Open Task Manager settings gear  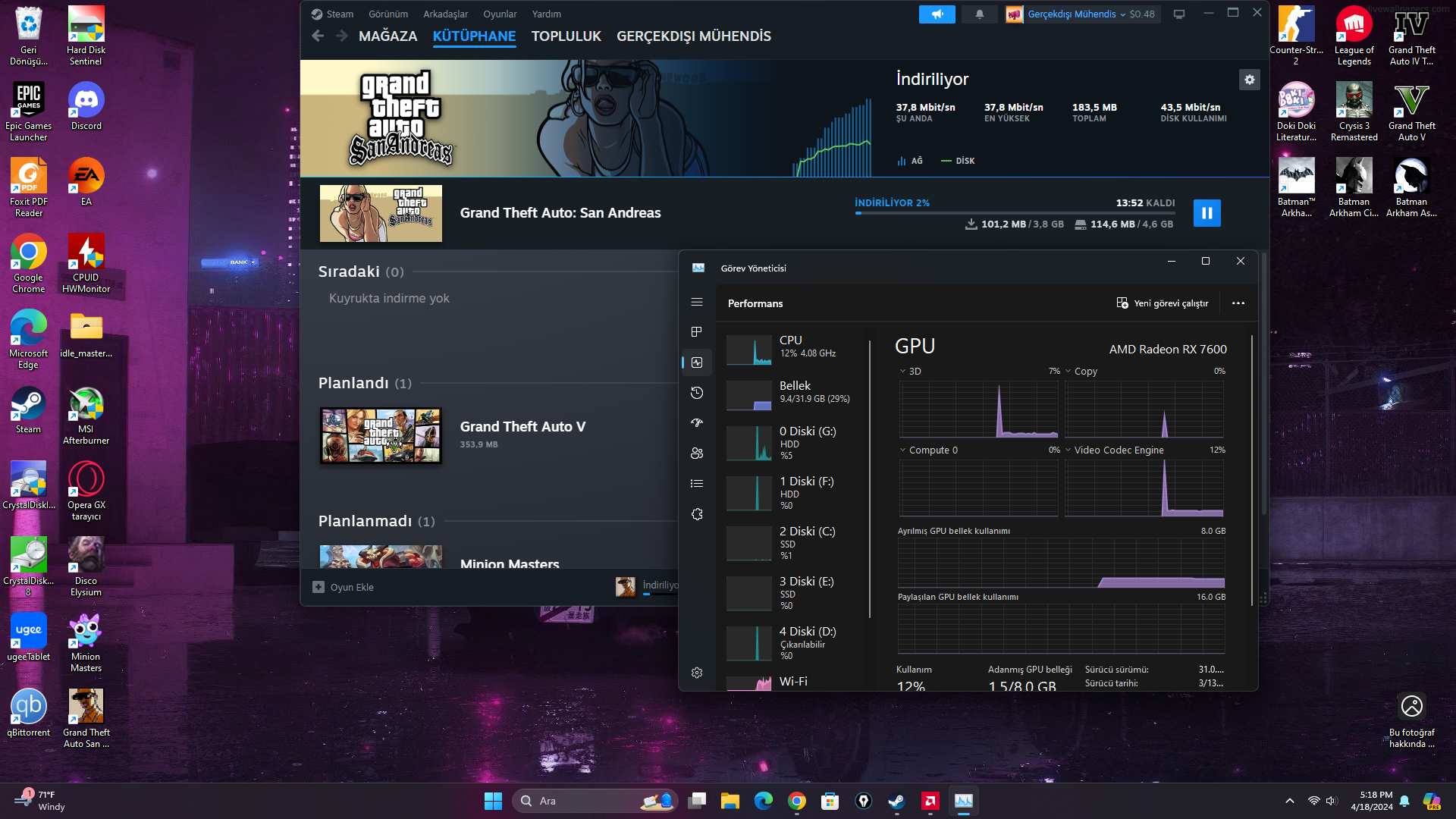click(x=697, y=673)
